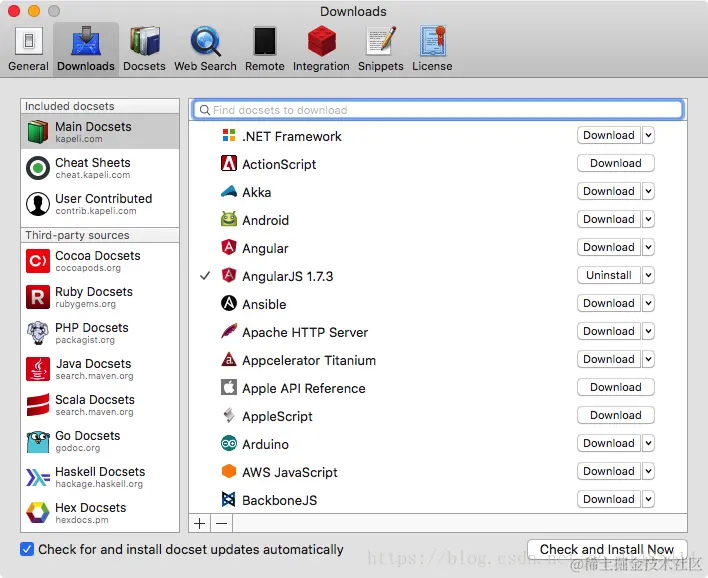Select Go Docsets source
Image resolution: width=708 pixels, height=578 pixels.
(100, 441)
